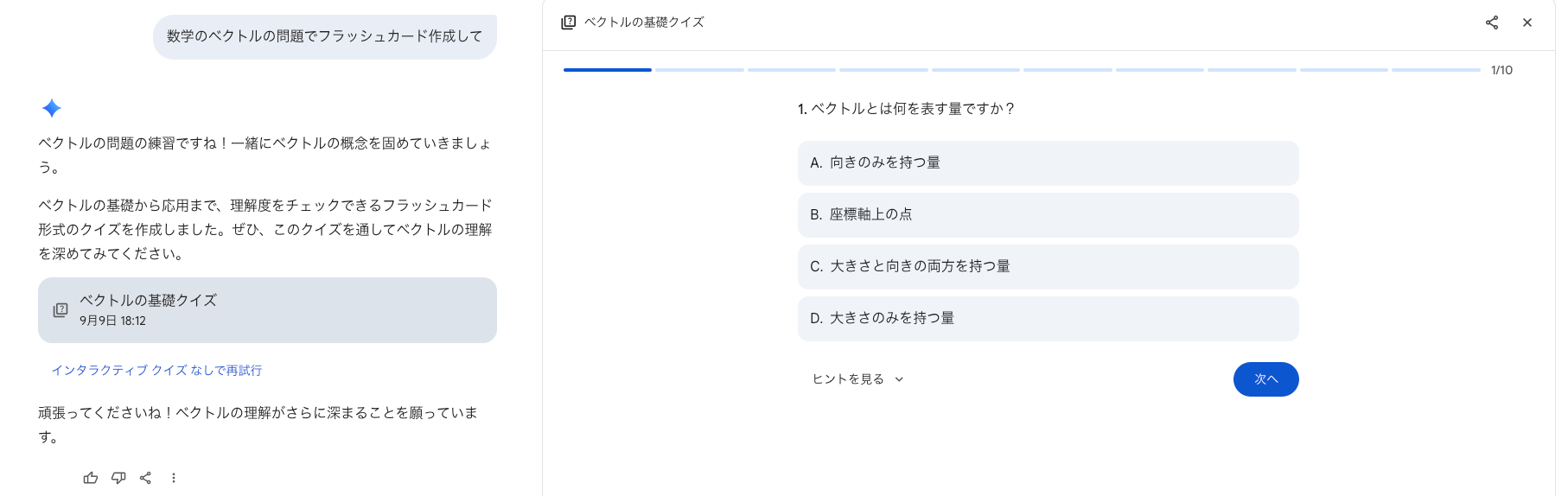Expand the ヒントを見る hint section
This screenshot has width=1568, height=496.
click(857, 379)
